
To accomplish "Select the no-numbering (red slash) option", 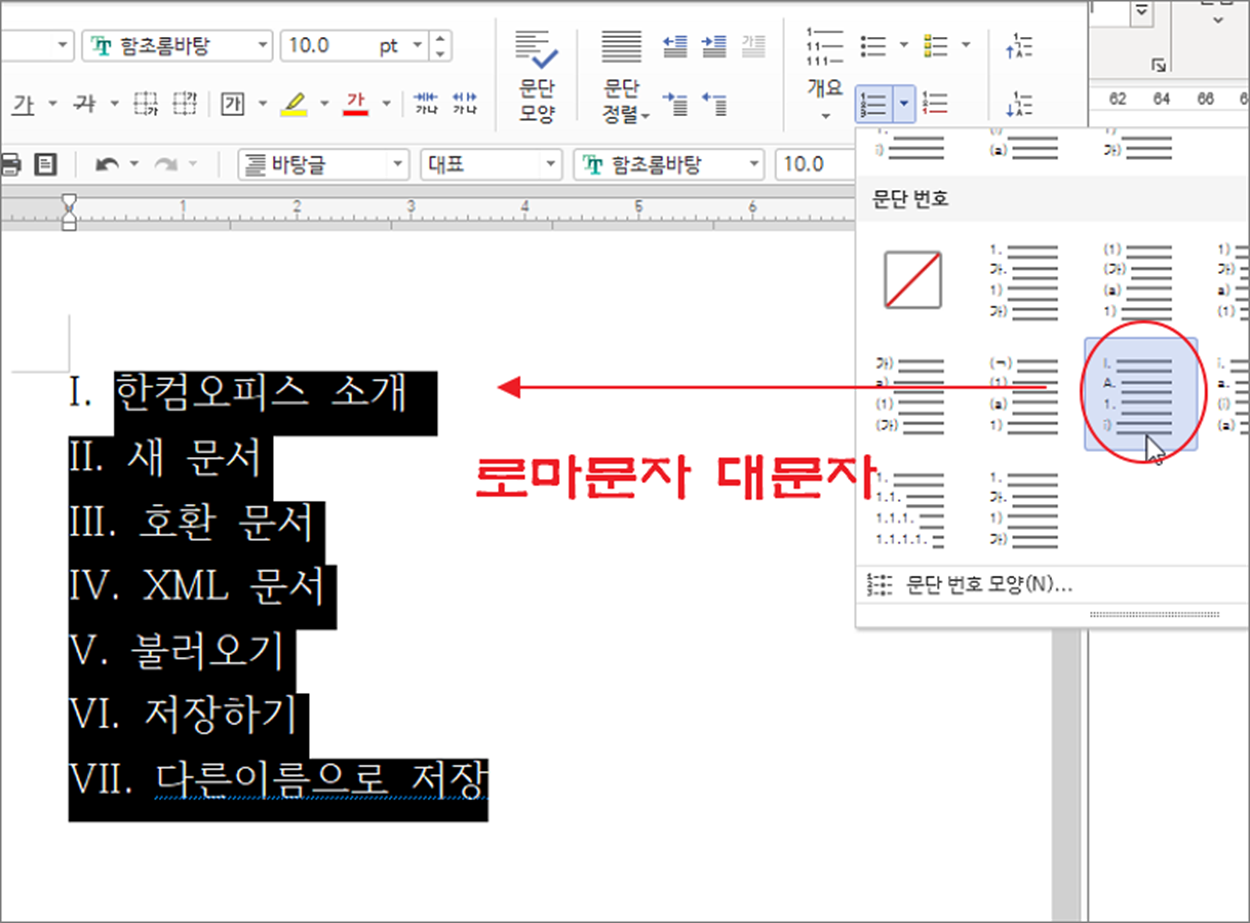I will click(912, 279).
